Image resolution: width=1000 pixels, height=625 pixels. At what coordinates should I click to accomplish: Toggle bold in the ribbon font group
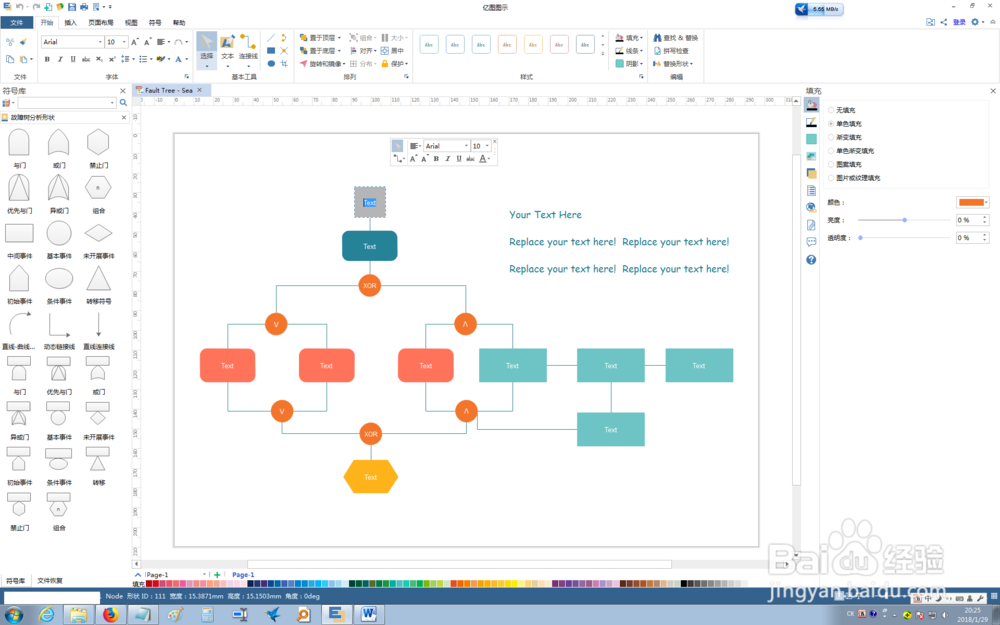click(x=47, y=59)
